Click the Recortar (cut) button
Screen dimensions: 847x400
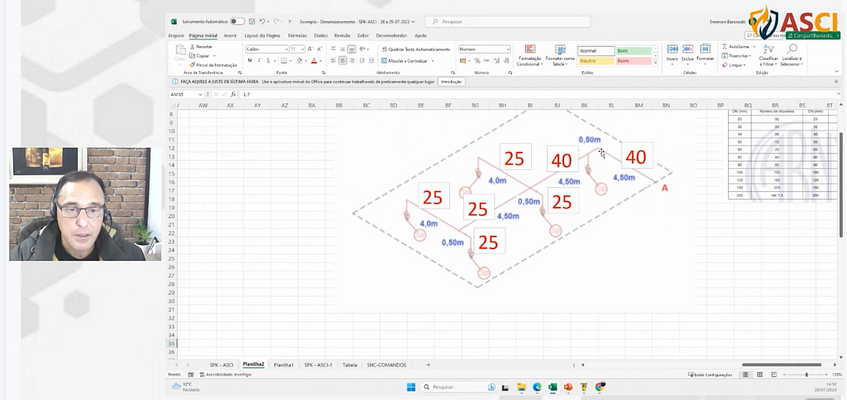(x=201, y=47)
